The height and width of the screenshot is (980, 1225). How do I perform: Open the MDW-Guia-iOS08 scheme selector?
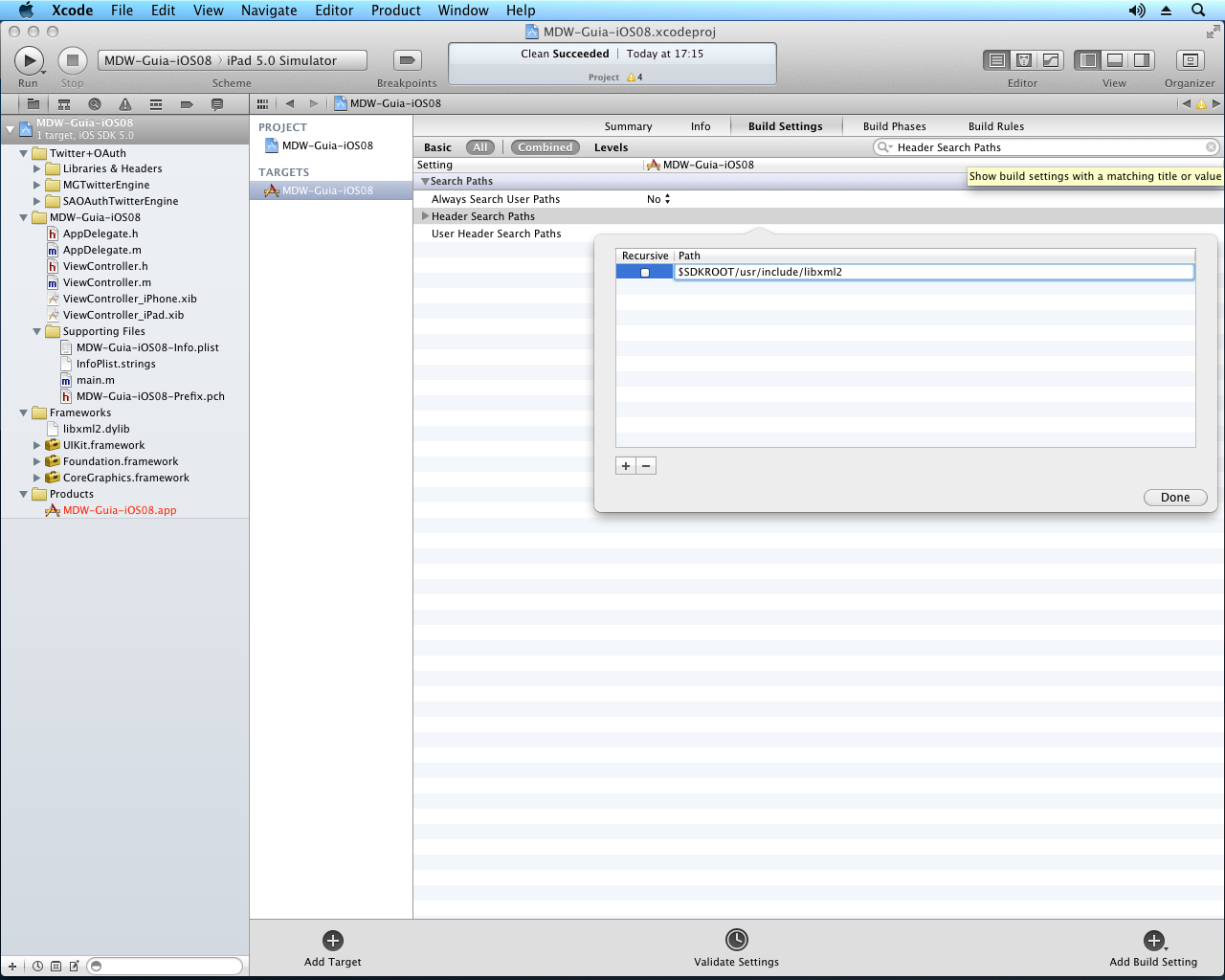tap(158, 60)
